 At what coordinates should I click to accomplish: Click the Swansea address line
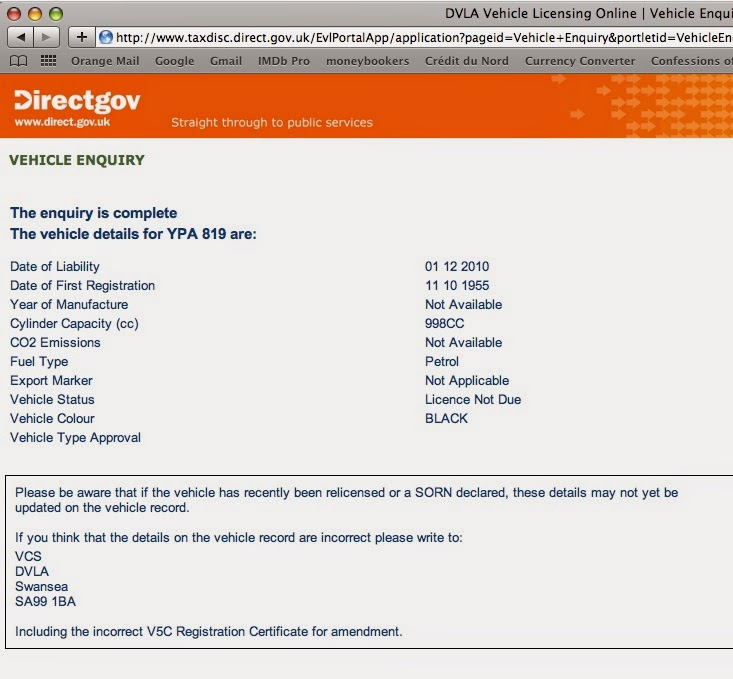pyautogui.click(x=41, y=586)
